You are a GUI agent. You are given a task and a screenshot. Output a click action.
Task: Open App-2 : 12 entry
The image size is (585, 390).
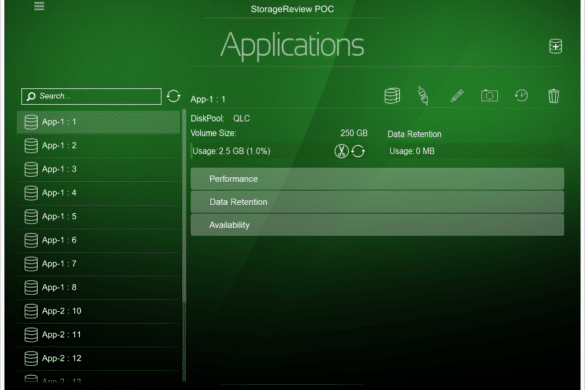(x=98, y=358)
